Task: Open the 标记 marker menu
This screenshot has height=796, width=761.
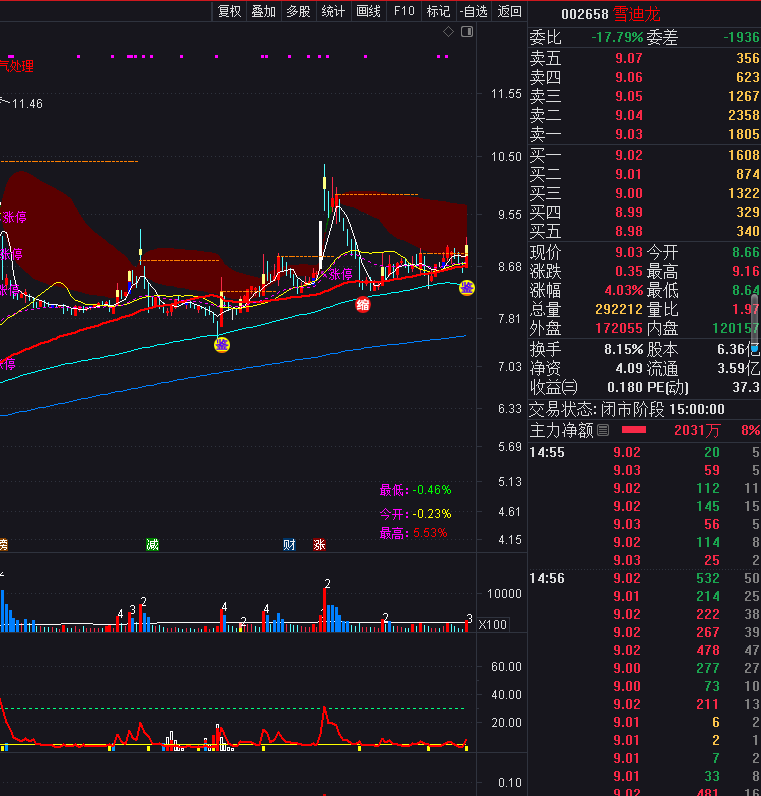Action: pyautogui.click(x=438, y=11)
